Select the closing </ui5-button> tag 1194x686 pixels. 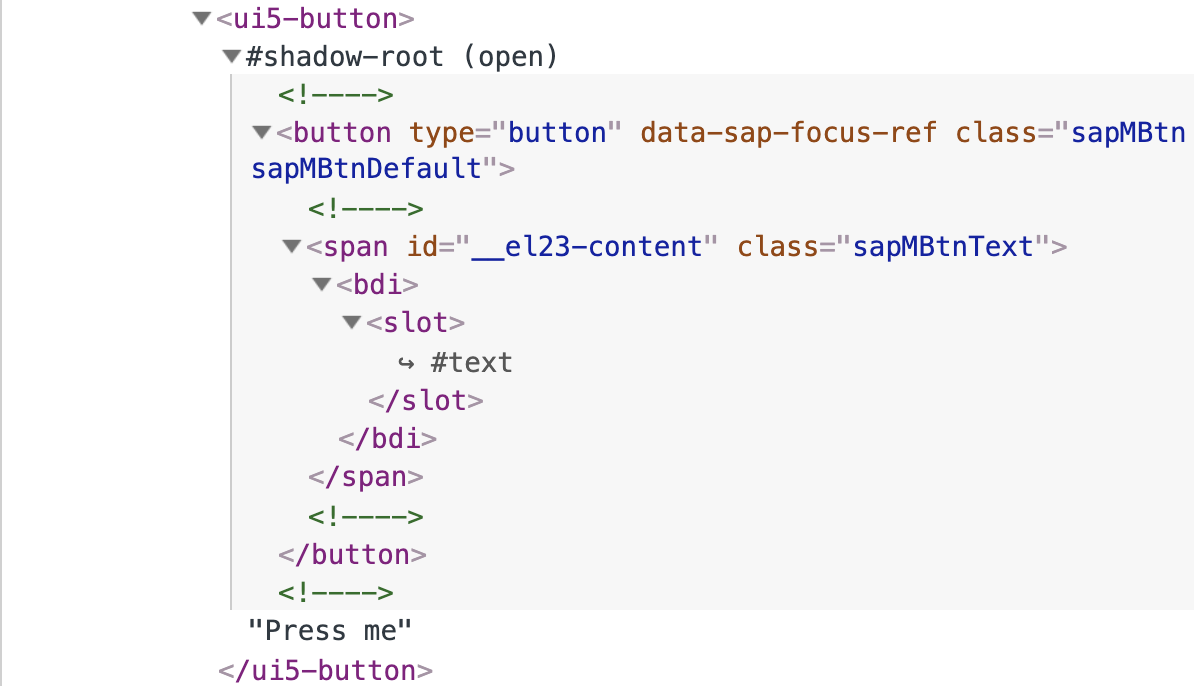[325, 669]
